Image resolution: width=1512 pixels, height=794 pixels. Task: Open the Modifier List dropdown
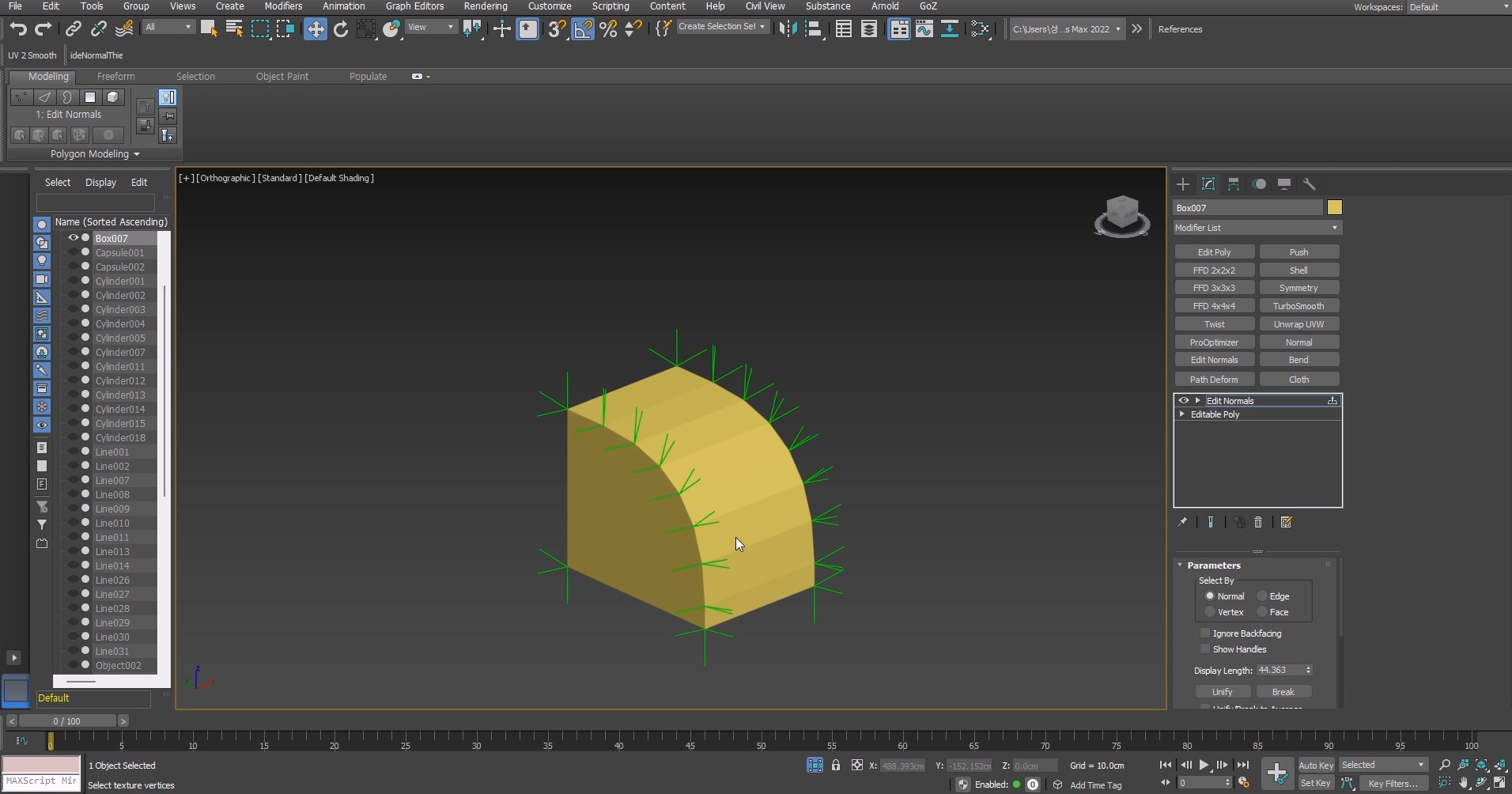point(1257,228)
